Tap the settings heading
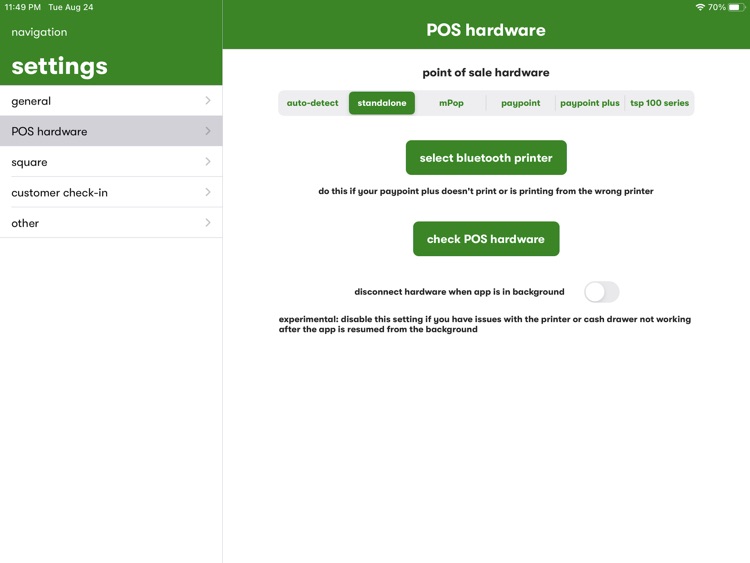This screenshot has width=750, height=563. pos(59,66)
